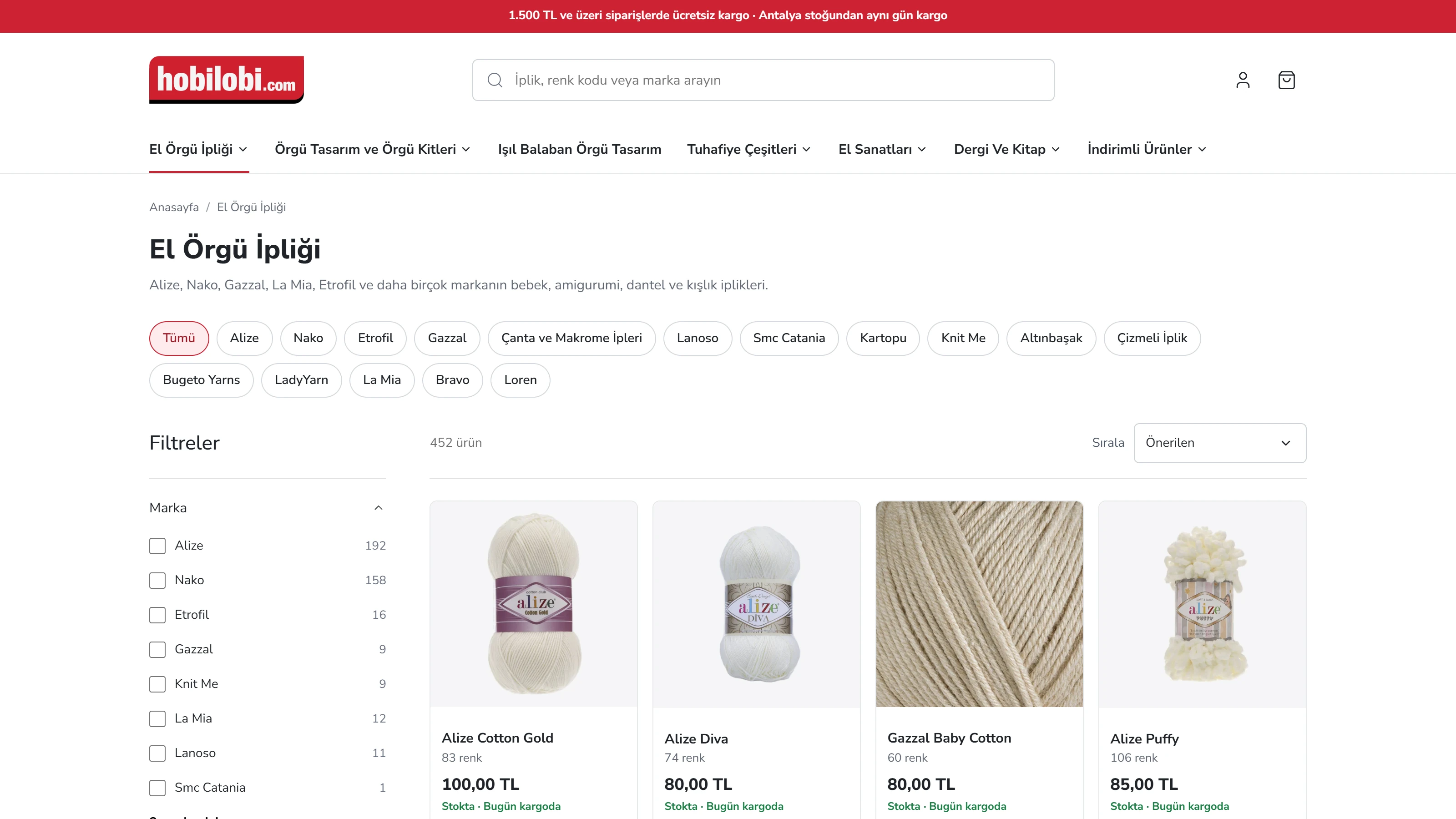
Task: Open Gazzal Baby Cotton product image
Action: click(x=980, y=604)
